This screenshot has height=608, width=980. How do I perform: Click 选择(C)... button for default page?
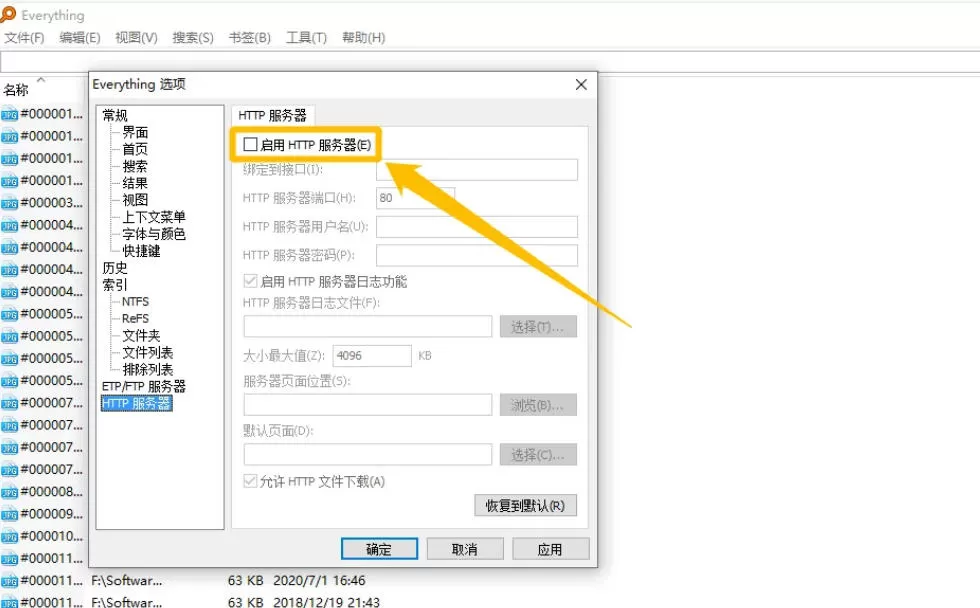point(538,455)
